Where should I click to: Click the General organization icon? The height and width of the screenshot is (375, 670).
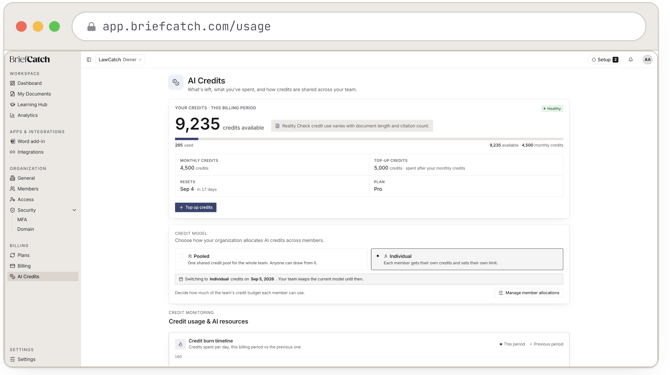click(12, 178)
